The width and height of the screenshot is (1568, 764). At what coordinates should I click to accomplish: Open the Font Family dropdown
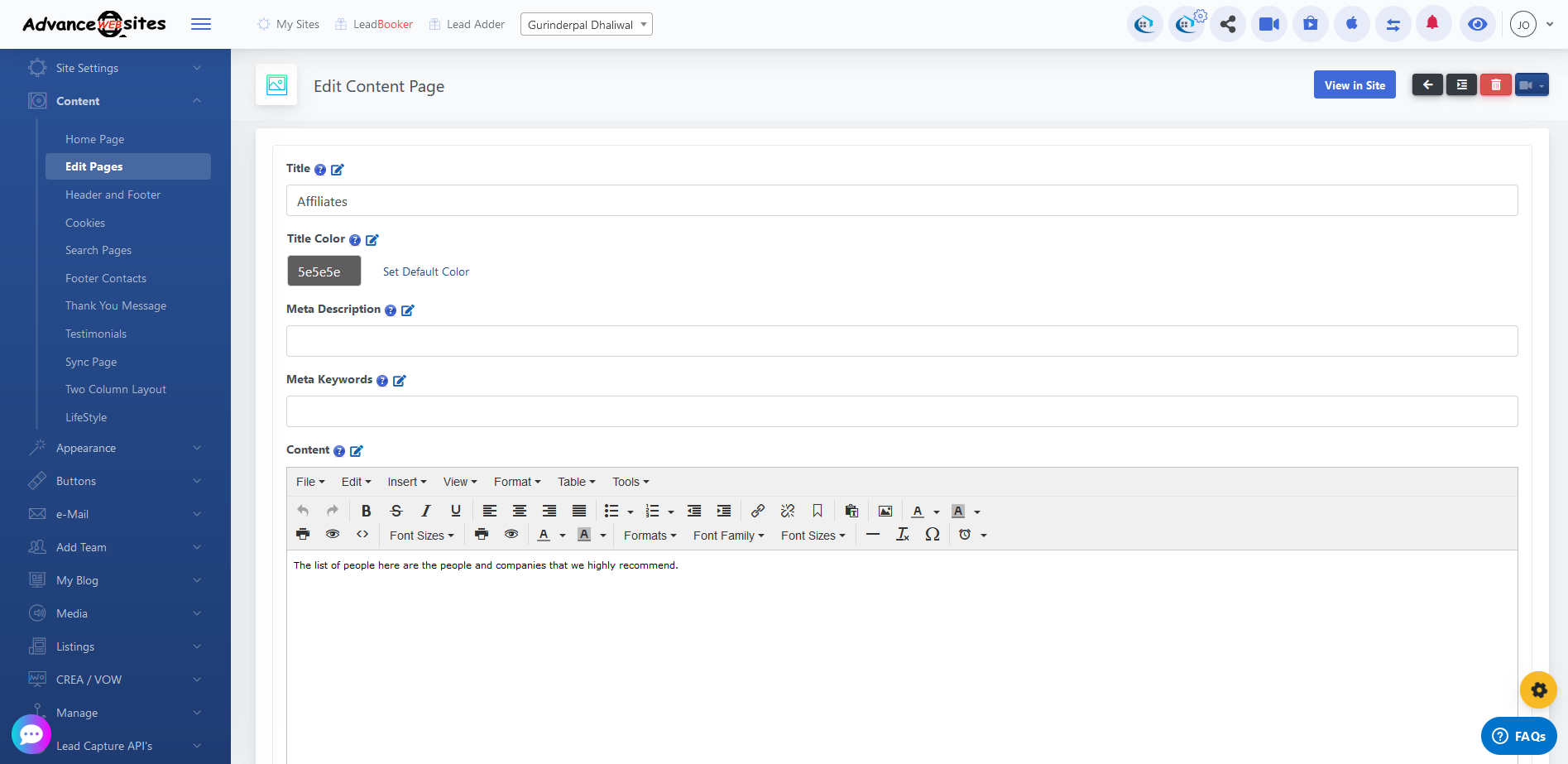(728, 536)
